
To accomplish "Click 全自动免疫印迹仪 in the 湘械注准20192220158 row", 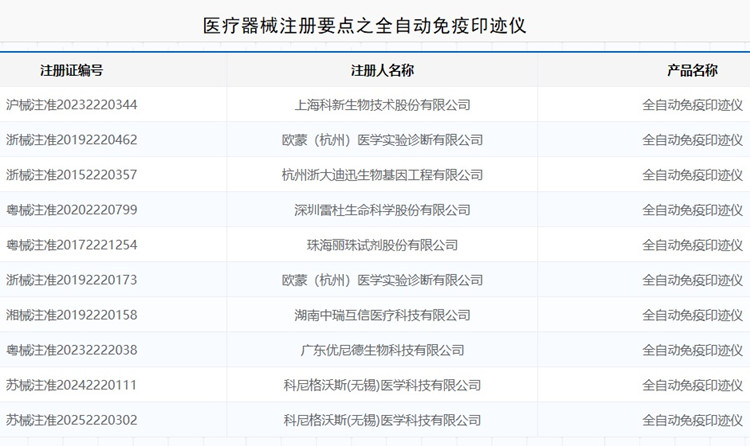I will [x=692, y=315].
